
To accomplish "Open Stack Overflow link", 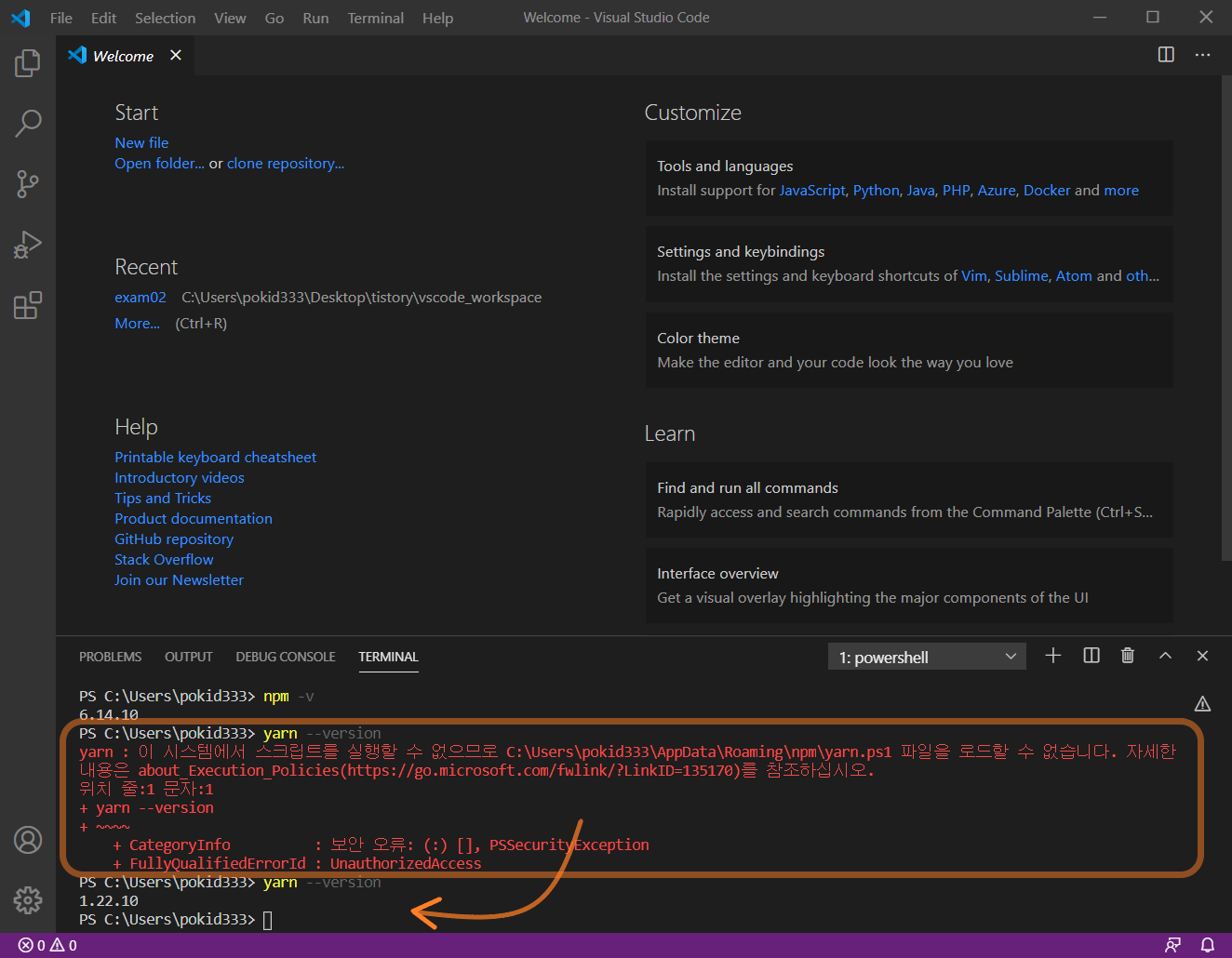I will coord(164,559).
